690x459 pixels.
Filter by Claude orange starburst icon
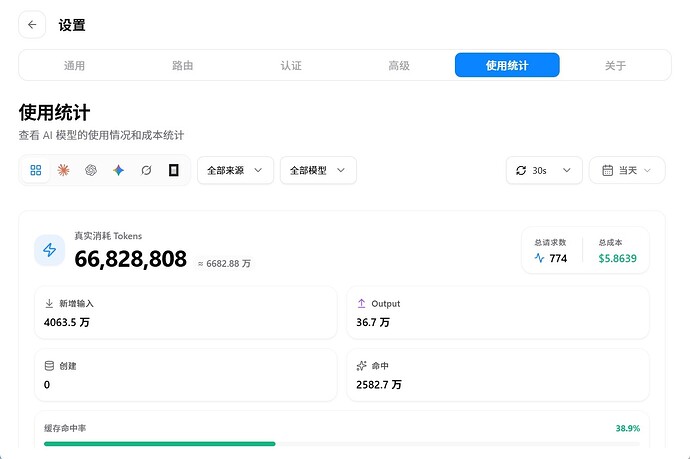pos(63,170)
